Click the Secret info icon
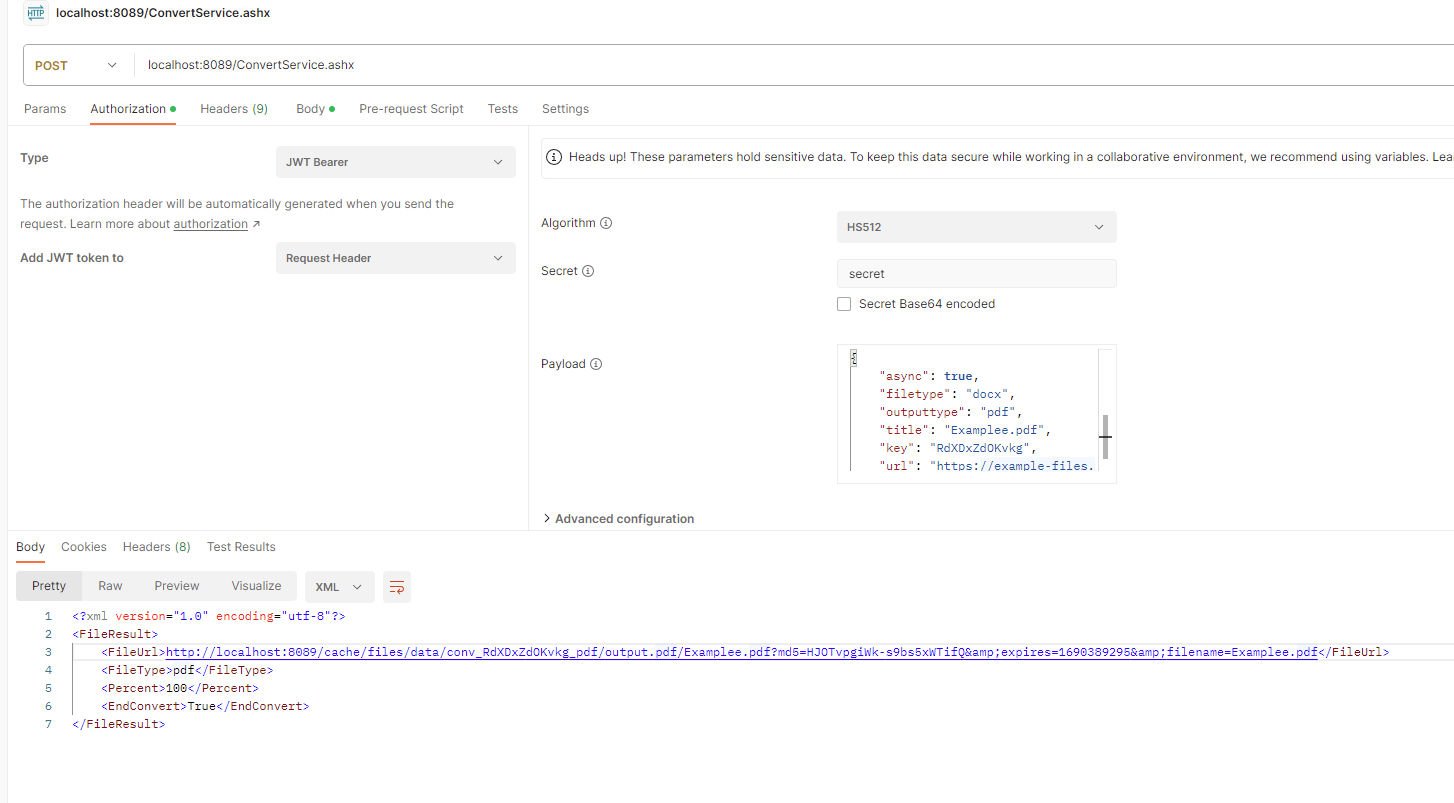1454x803 pixels. [x=588, y=271]
